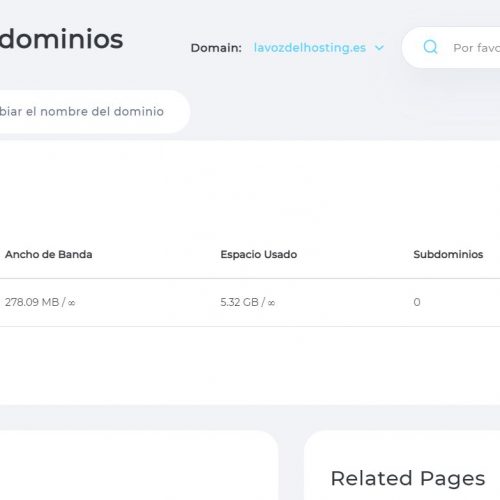
Task: Expand the domain selector chevron arrow
Action: pyautogui.click(x=379, y=48)
